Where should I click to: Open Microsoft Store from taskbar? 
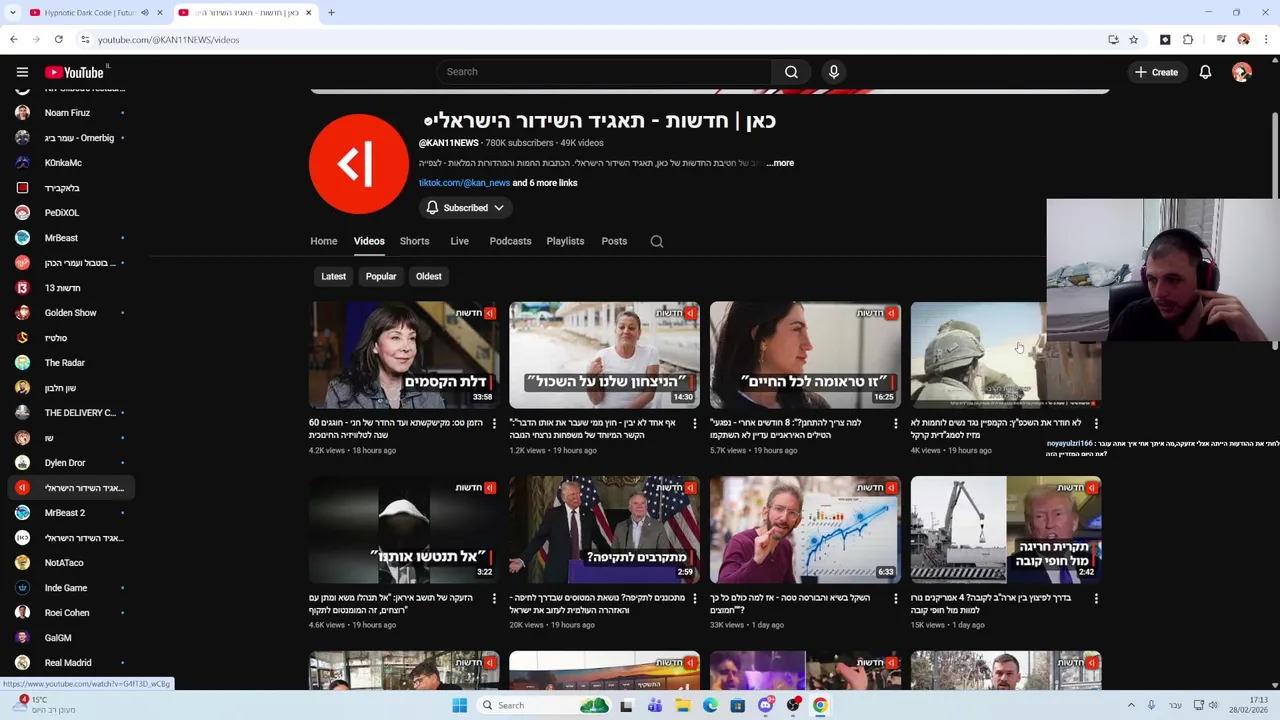pyautogui.click(x=737, y=705)
